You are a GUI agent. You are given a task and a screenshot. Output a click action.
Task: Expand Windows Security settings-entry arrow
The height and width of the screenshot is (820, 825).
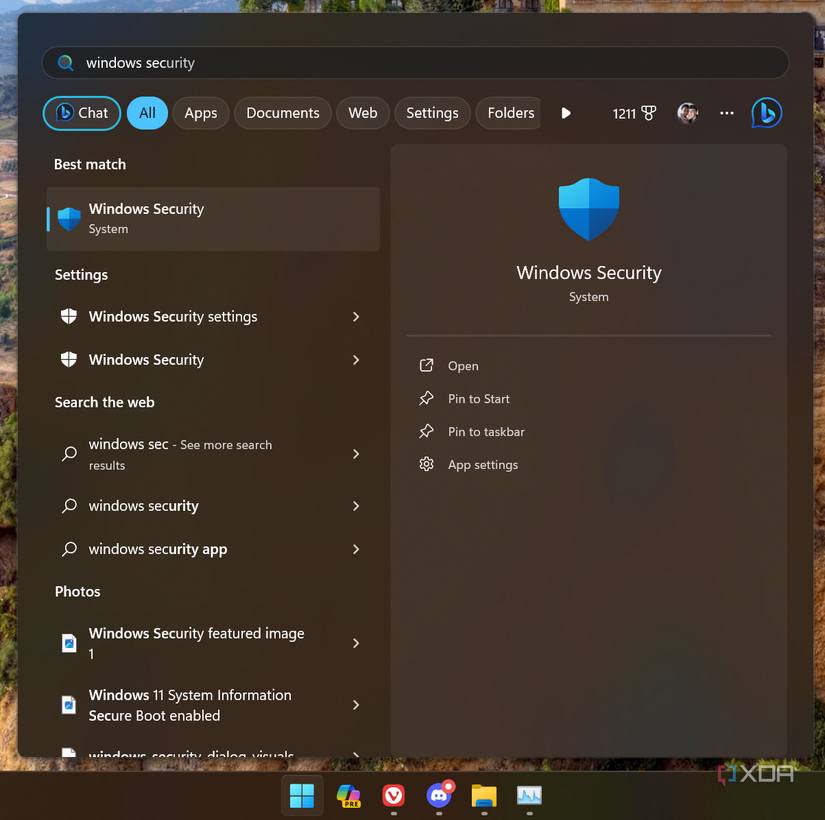tap(356, 360)
